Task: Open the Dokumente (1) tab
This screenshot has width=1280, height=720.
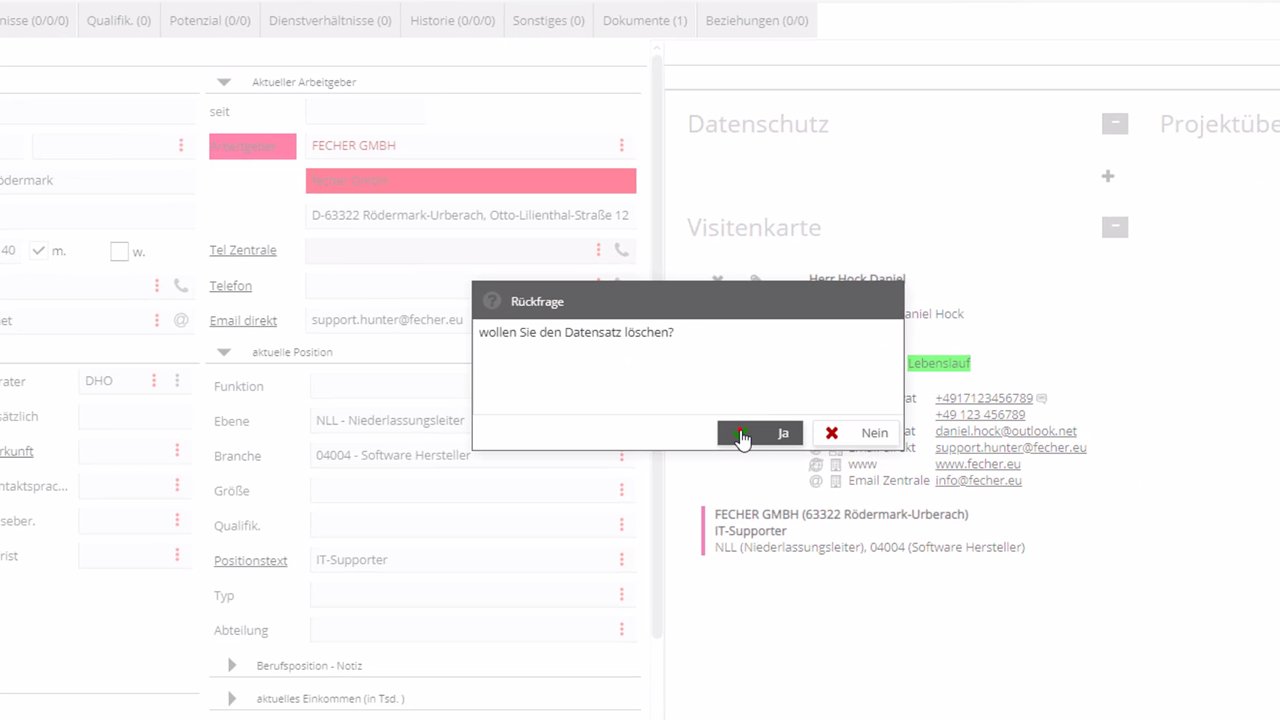Action: 645,20
